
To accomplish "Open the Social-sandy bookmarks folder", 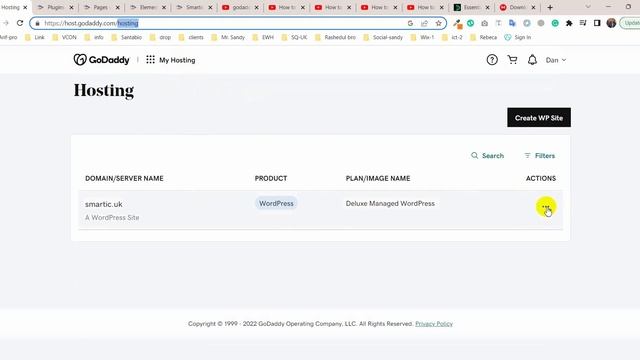I will [x=383, y=37].
